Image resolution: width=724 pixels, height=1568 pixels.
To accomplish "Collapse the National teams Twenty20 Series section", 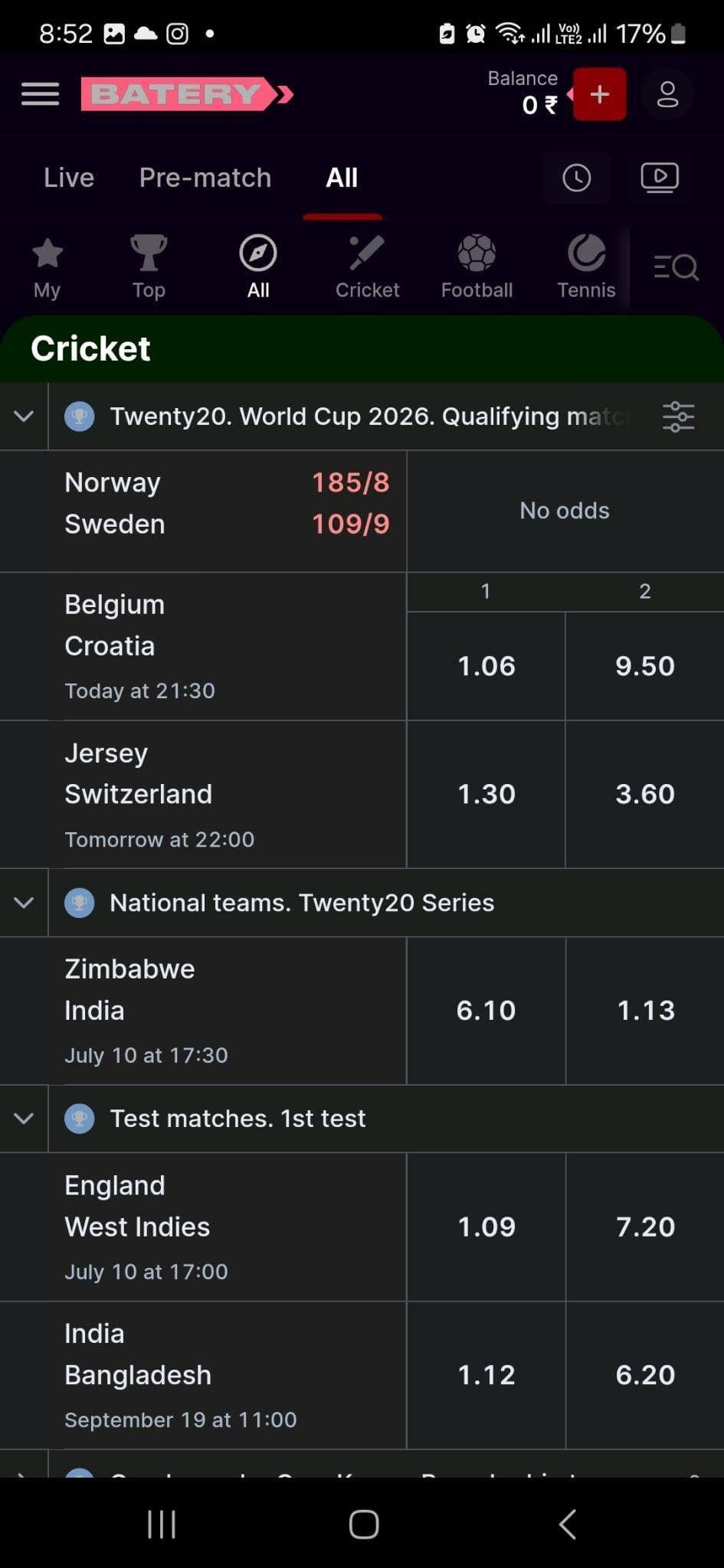I will point(24,903).
